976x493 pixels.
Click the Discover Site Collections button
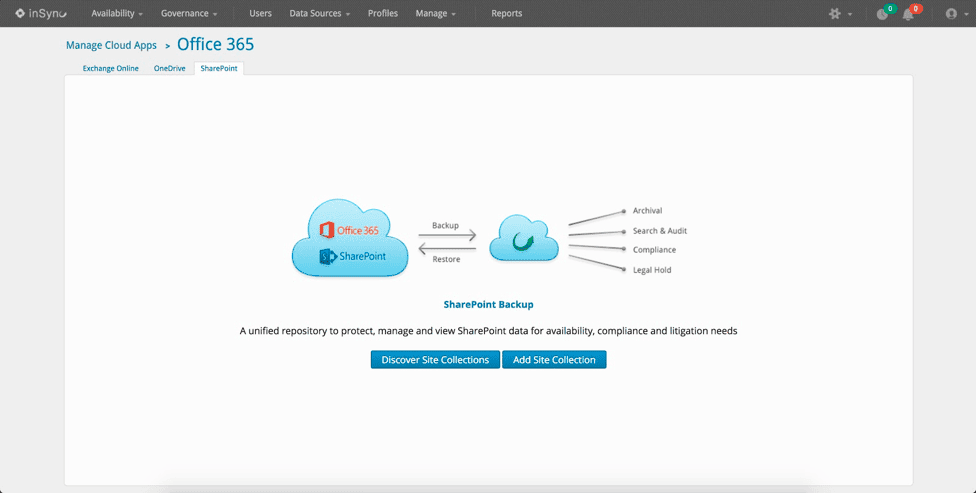435,360
